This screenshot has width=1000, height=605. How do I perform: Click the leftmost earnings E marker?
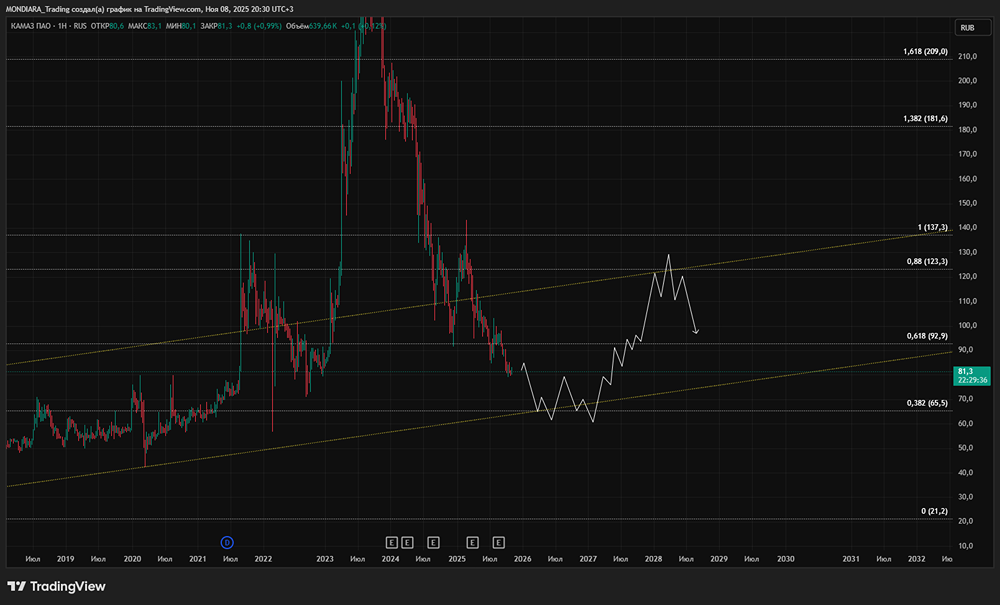coord(392,542)
